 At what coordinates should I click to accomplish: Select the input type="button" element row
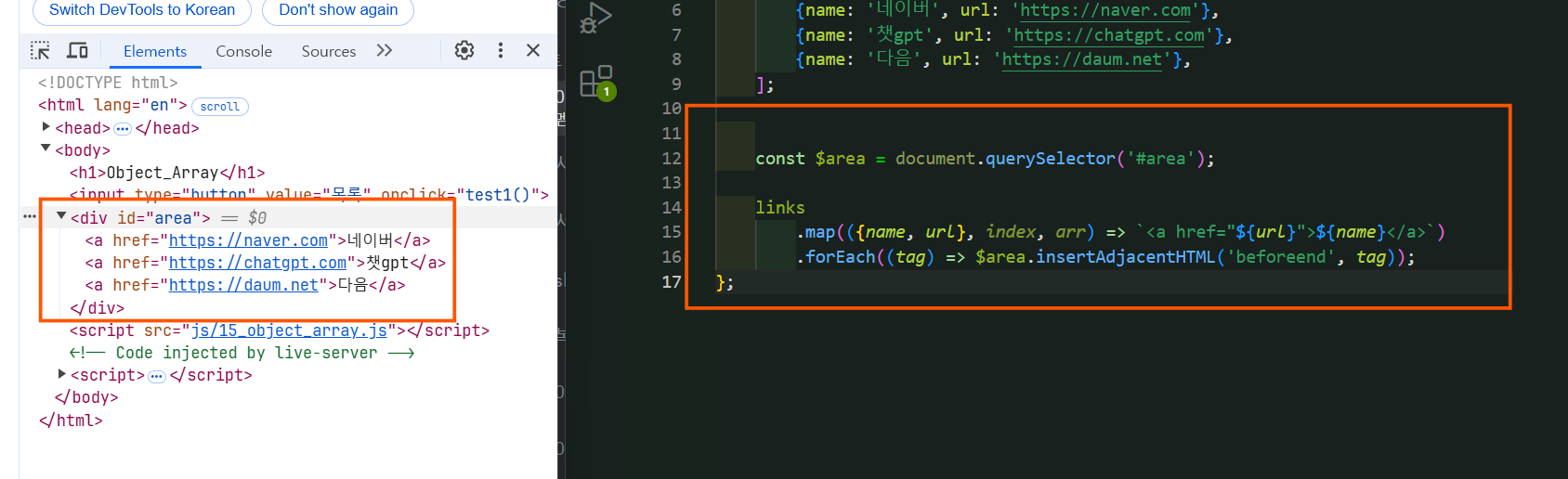tap(309, 195)
